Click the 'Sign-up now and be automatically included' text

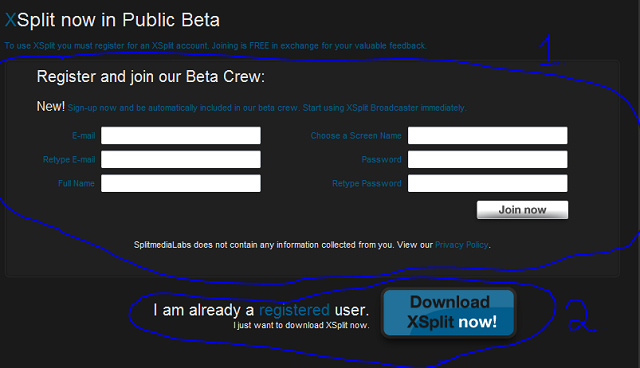pos(267,108)
